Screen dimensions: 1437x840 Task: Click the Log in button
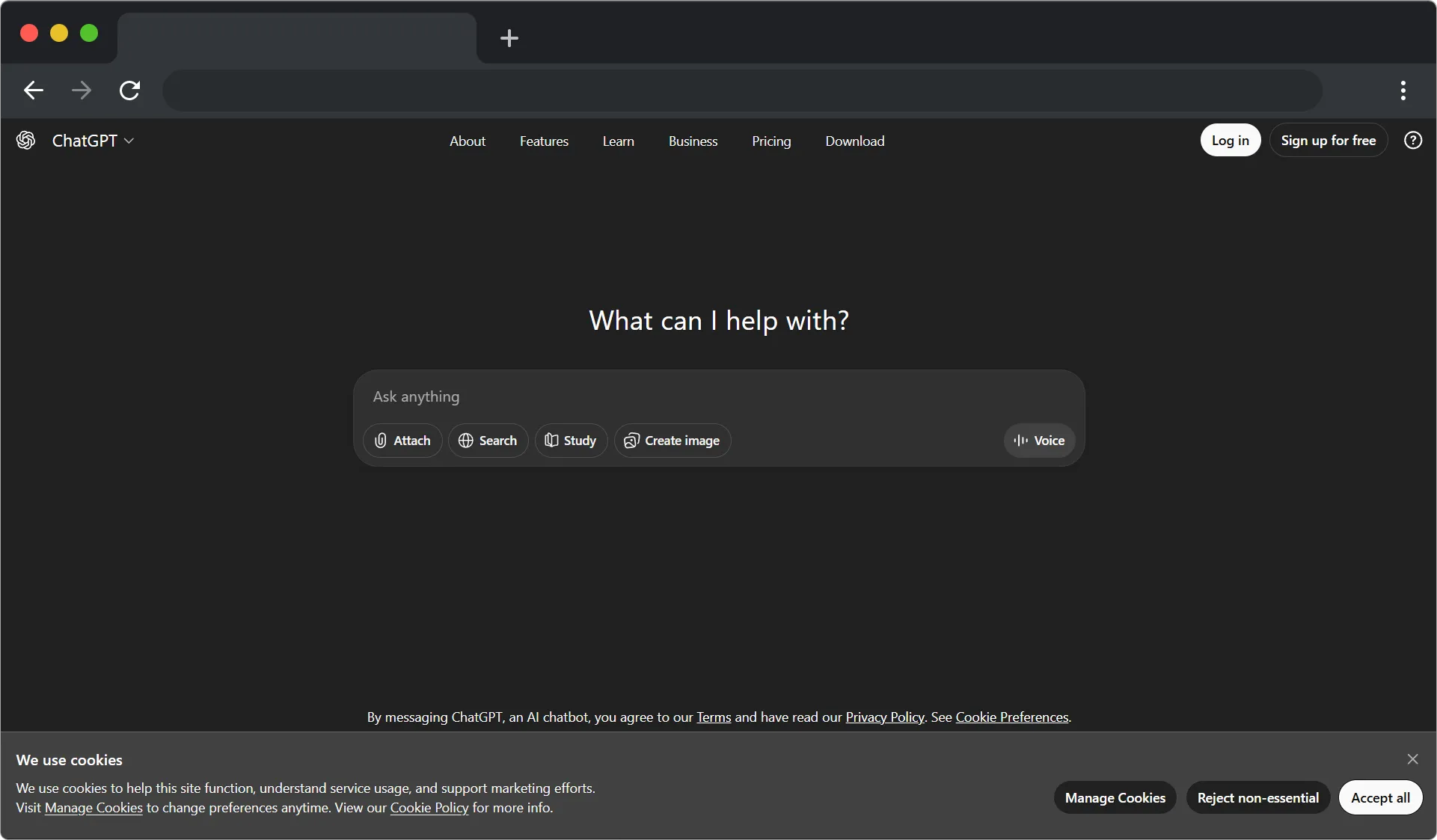pyautogui.click(x=1230, y=141)
